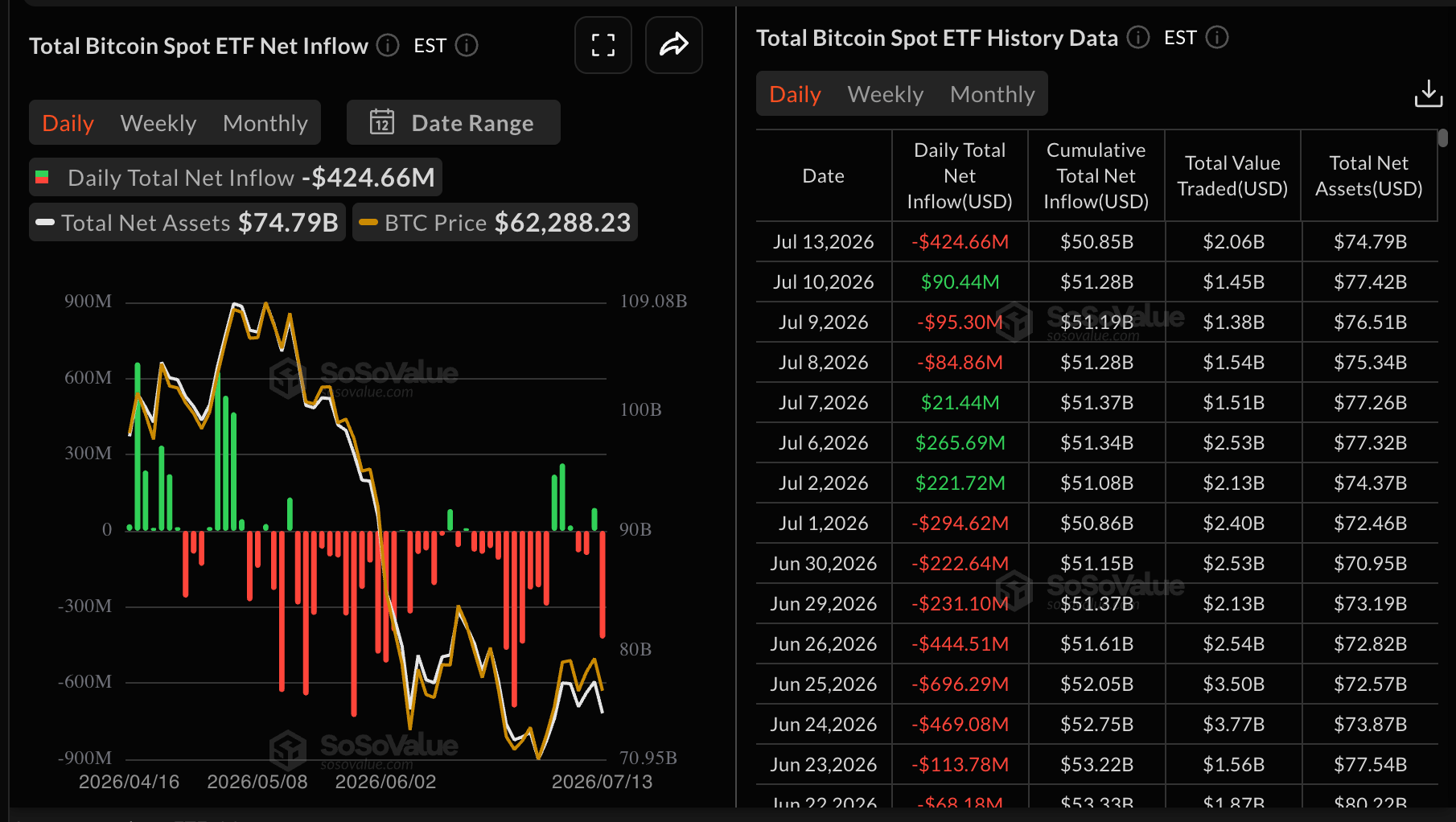Toggle the Daily Total Net Inflow series
The width and height of the screenshot is (1456, 822).
click(x=236, y=177)
